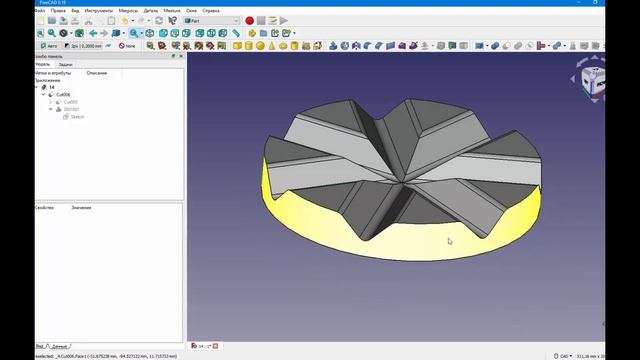Close the 14 : 1* document tab
The width and height of the screenshot is (640, 360).
coord(216,346)
